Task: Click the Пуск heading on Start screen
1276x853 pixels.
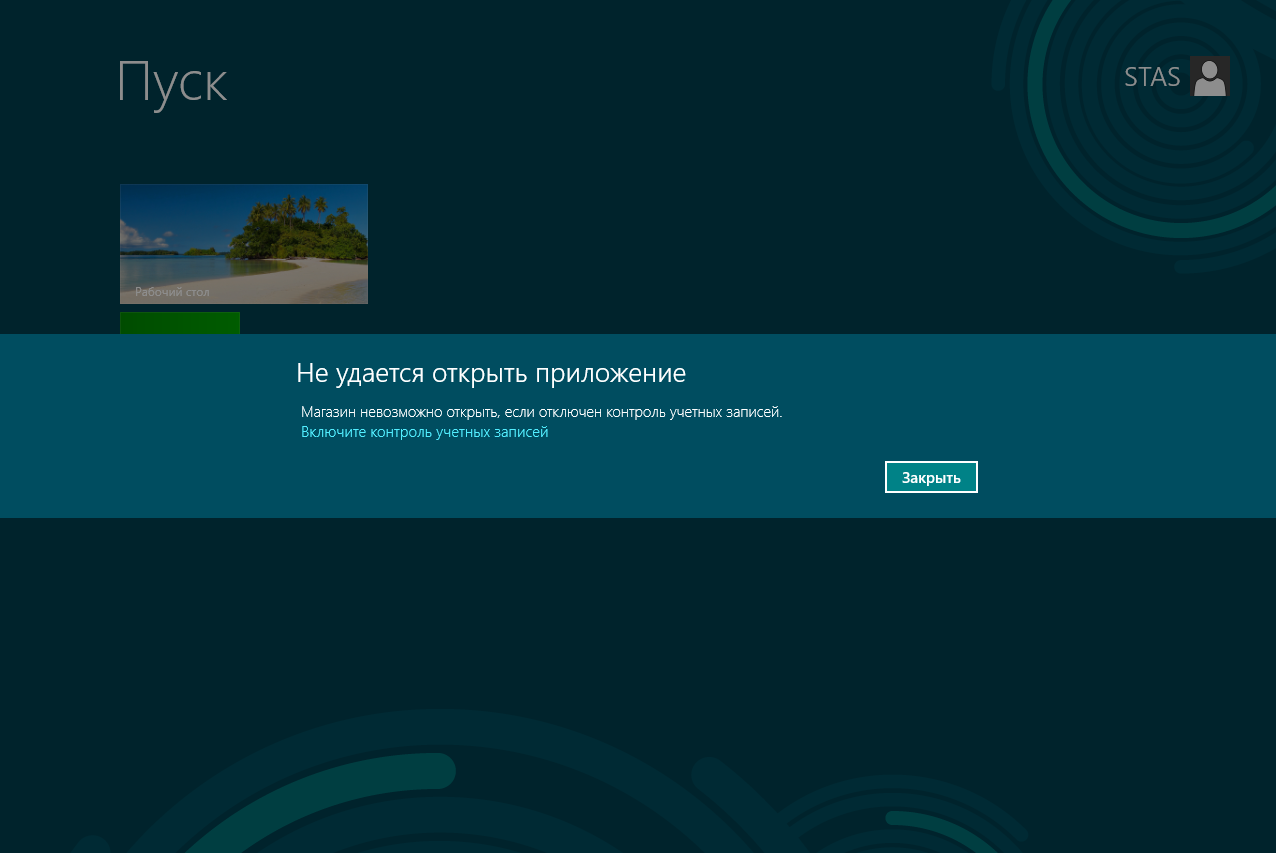Action: (x=172, y=82)
